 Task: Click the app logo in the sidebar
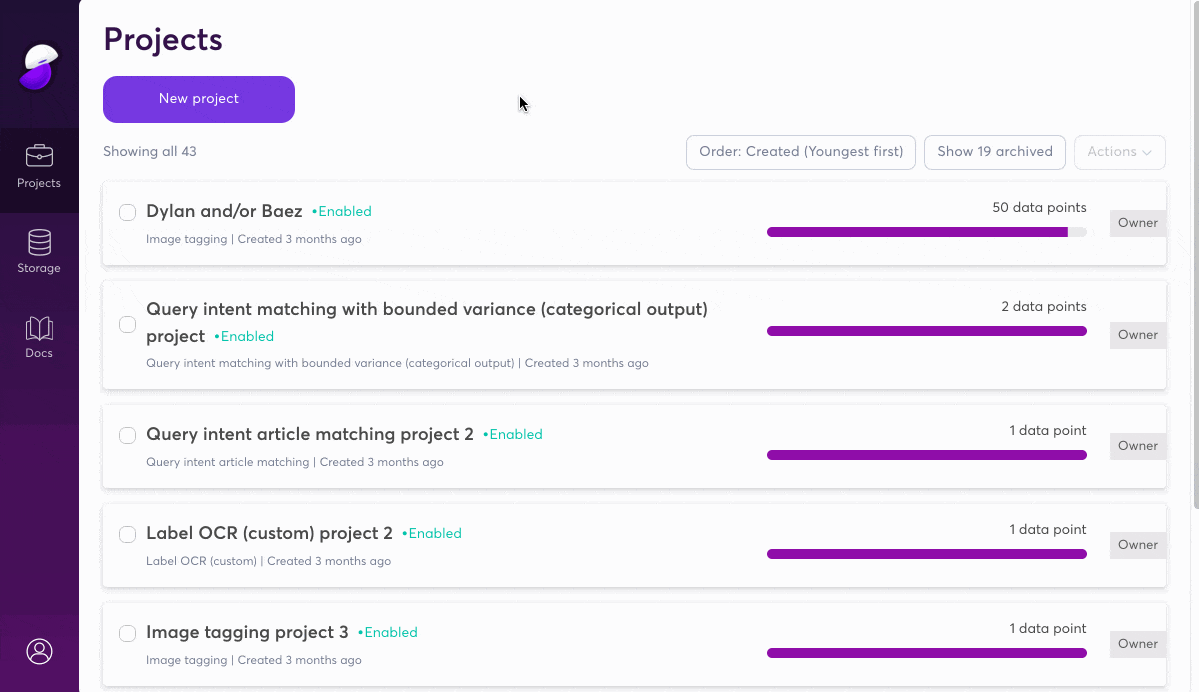(x=39, y=67)
